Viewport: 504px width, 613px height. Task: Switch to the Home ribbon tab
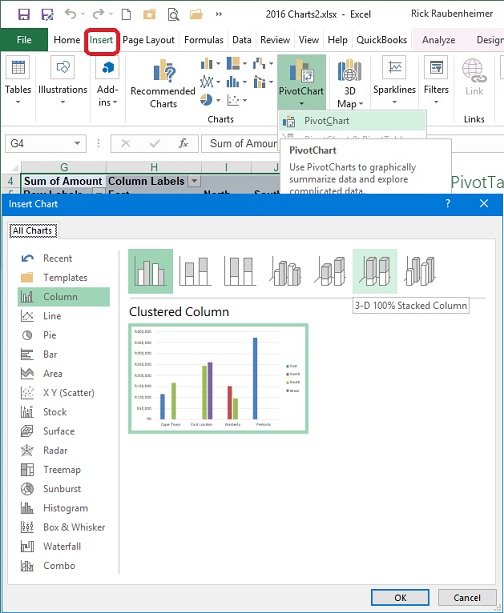click(66, 40)
